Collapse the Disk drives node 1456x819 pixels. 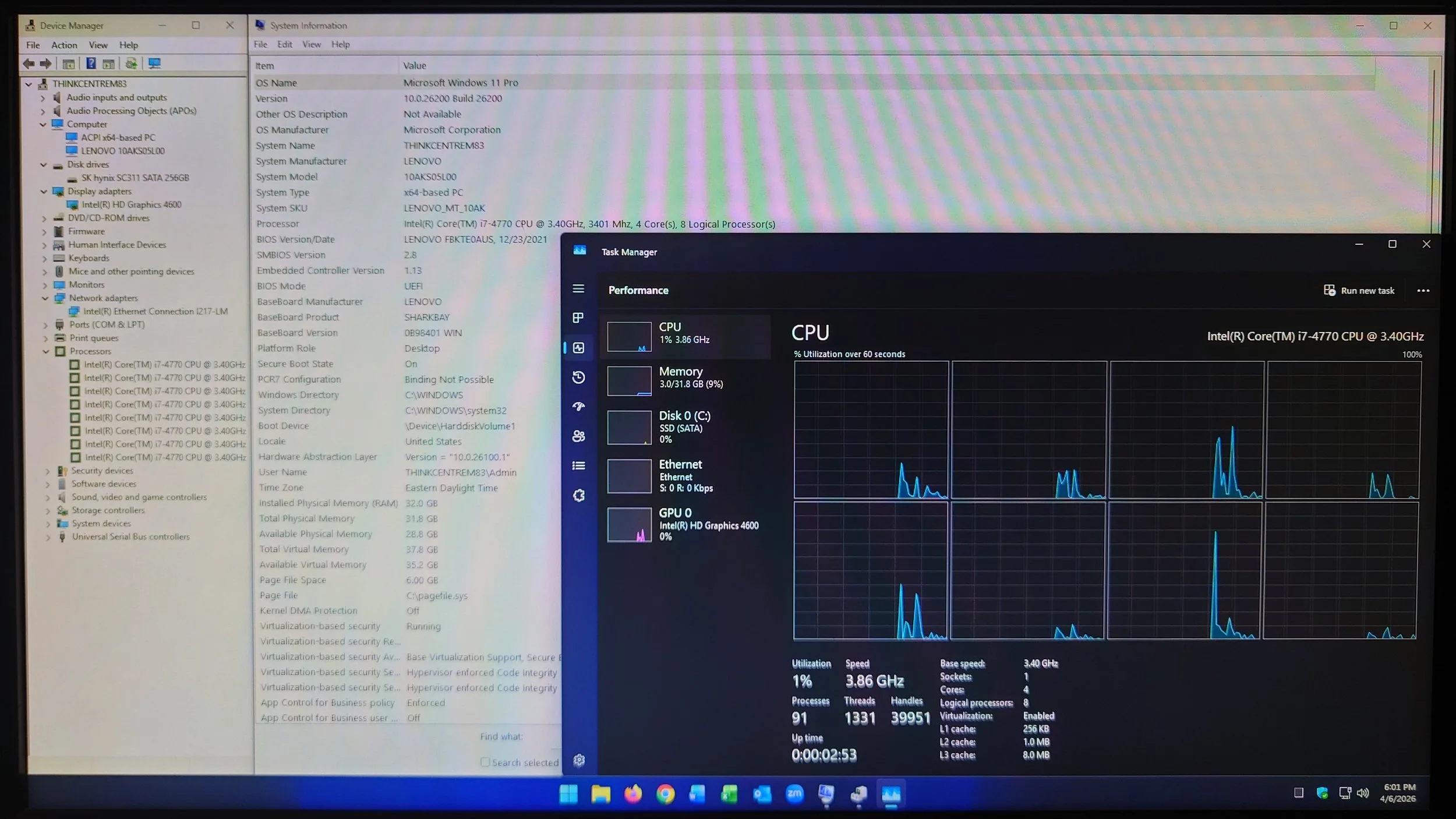tap(43, 165)
